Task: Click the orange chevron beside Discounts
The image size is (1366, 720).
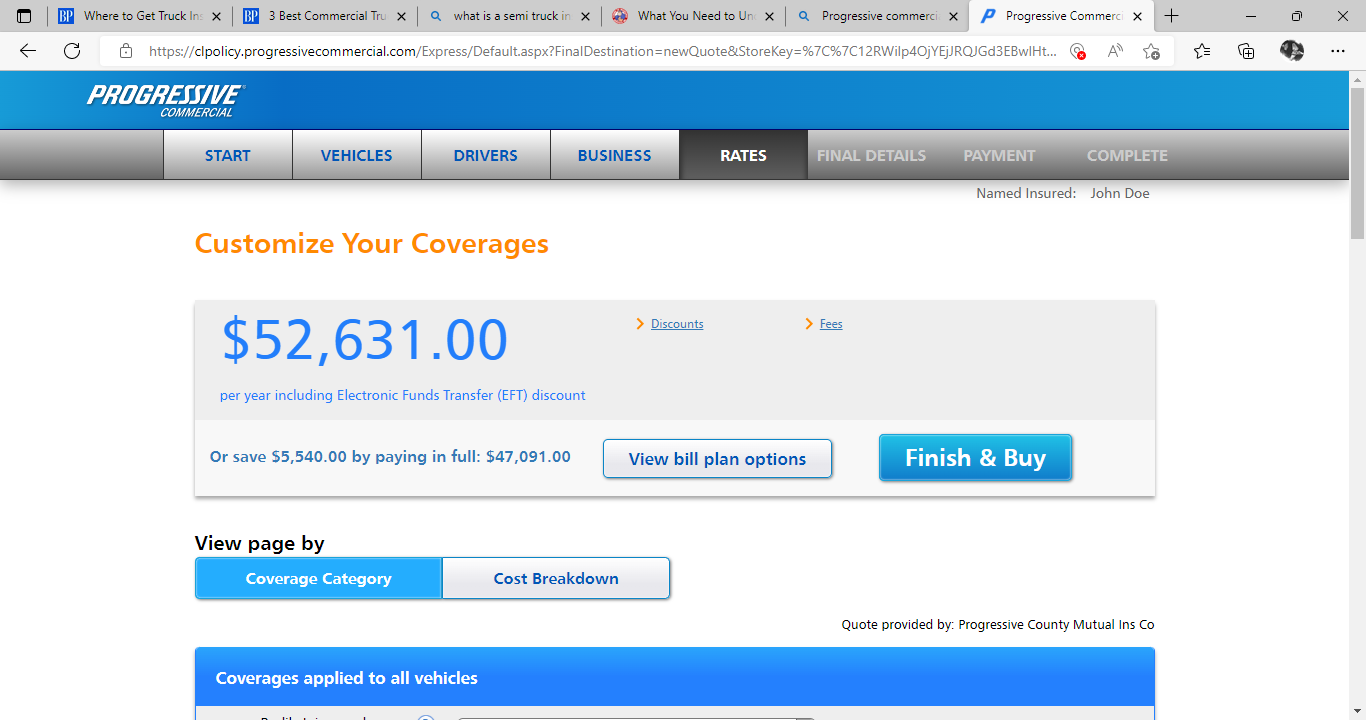Action: point(640,324)
